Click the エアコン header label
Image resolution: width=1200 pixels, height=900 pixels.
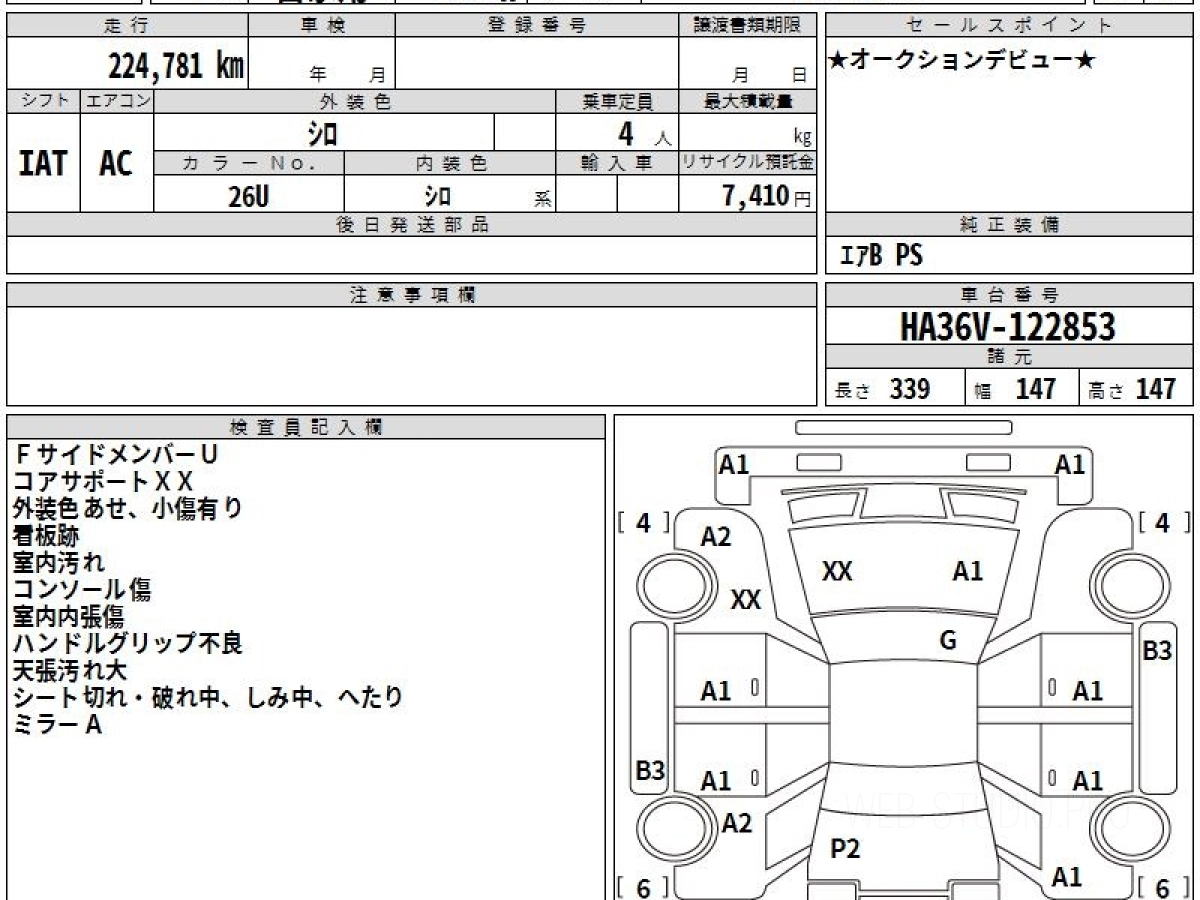click(x=117, y=101)
